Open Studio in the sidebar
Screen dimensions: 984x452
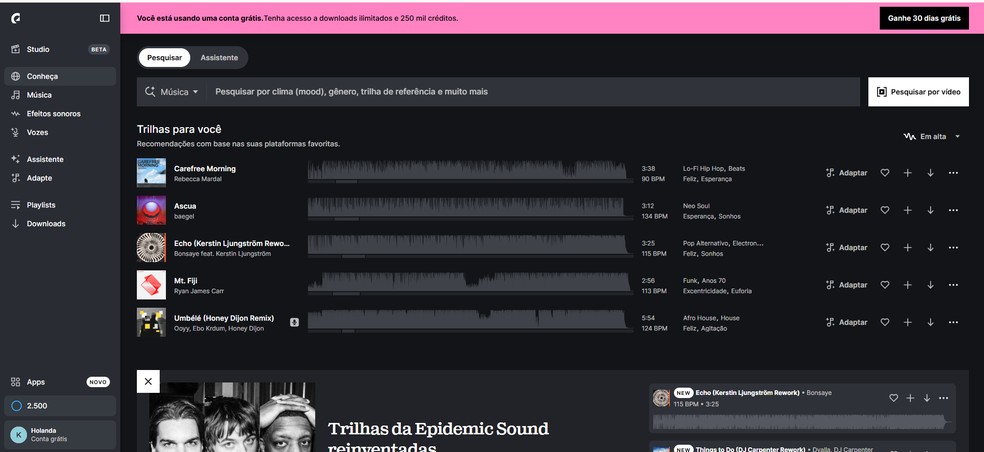tap(60, 50)
